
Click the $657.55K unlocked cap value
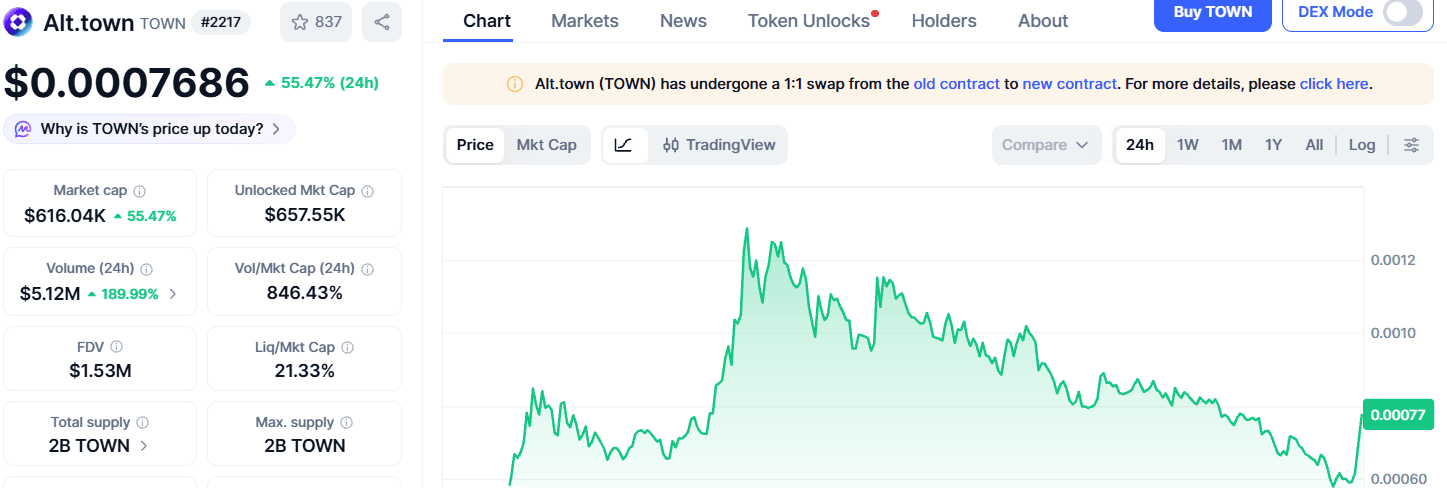305,215
